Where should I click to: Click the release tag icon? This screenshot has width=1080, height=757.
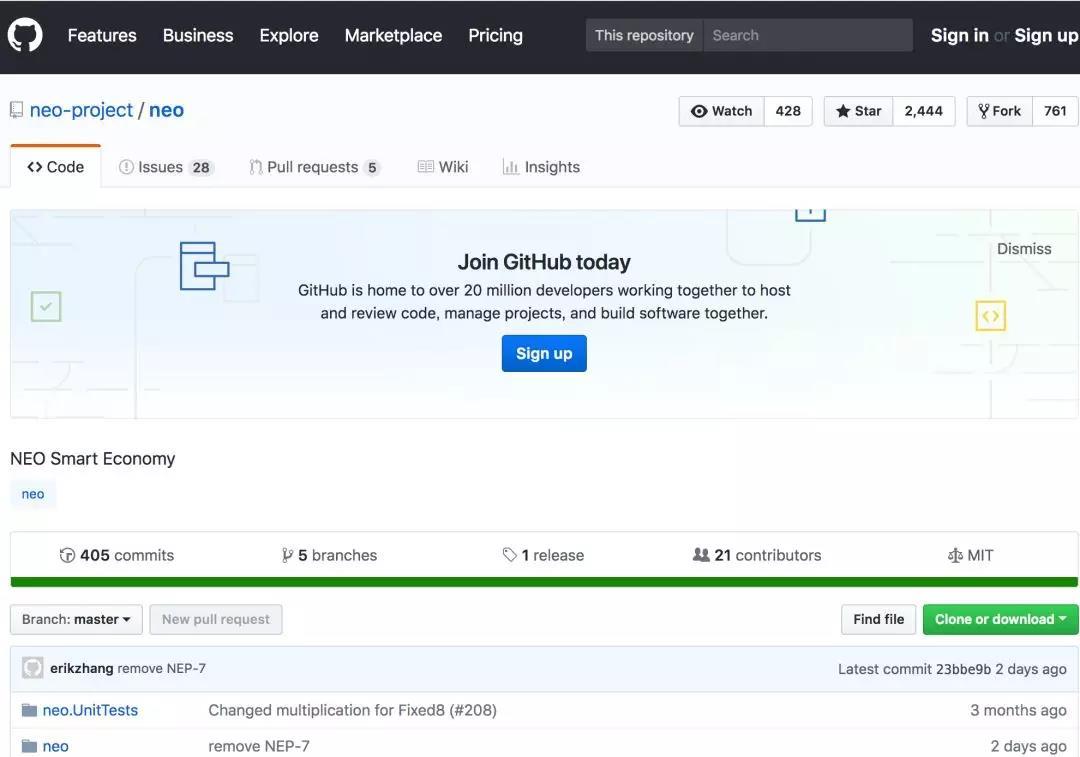tap(510, 555)
